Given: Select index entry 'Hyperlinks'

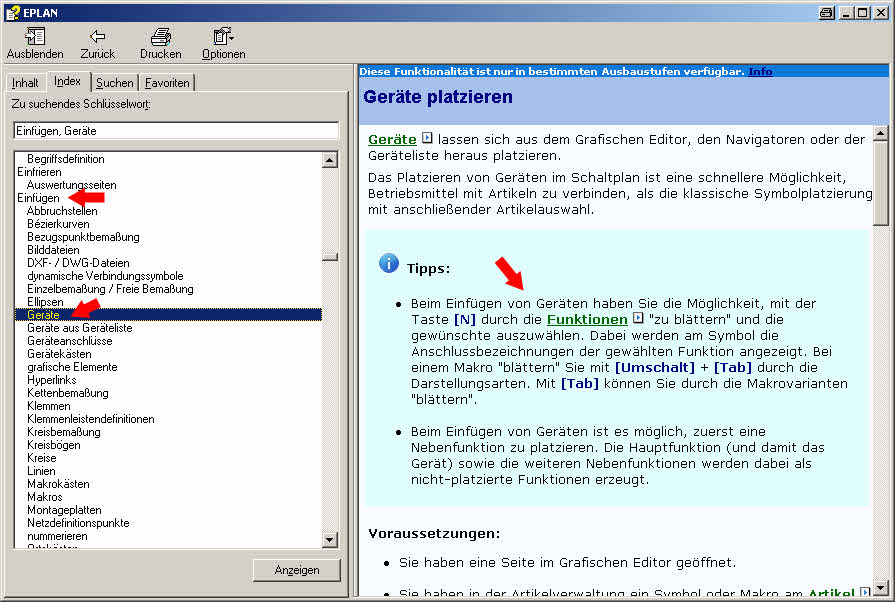Looking at the screenshot, I should coord(51,380).
